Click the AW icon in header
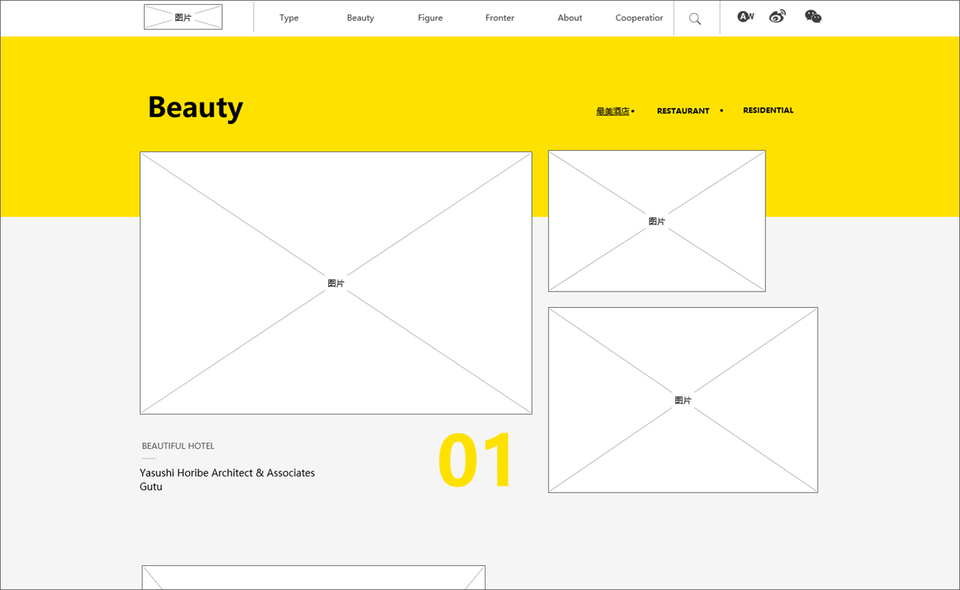Screen dimensions: 960x590 click(x=745, y=17)
